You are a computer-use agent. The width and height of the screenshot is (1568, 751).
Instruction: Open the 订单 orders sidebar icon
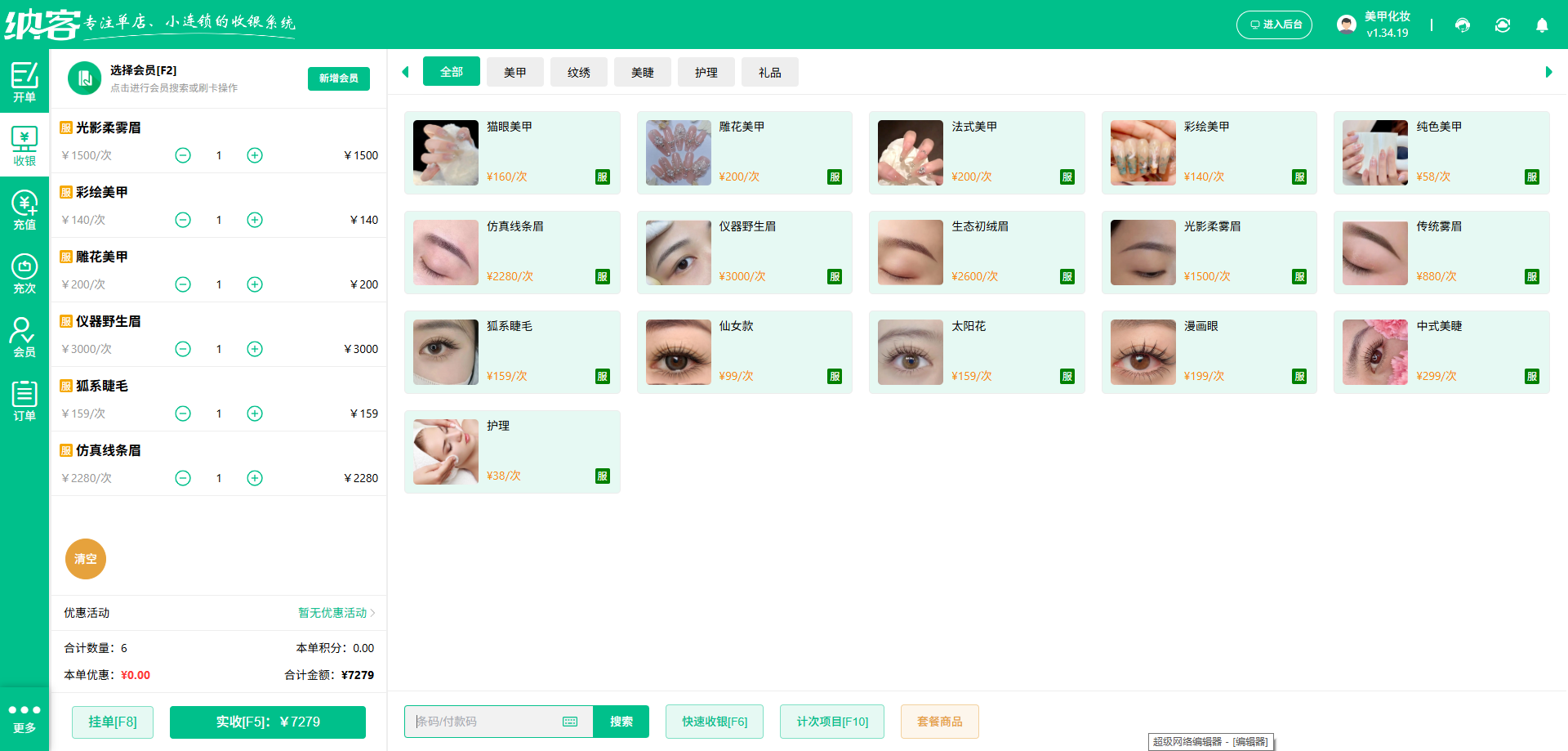point(24,400)
